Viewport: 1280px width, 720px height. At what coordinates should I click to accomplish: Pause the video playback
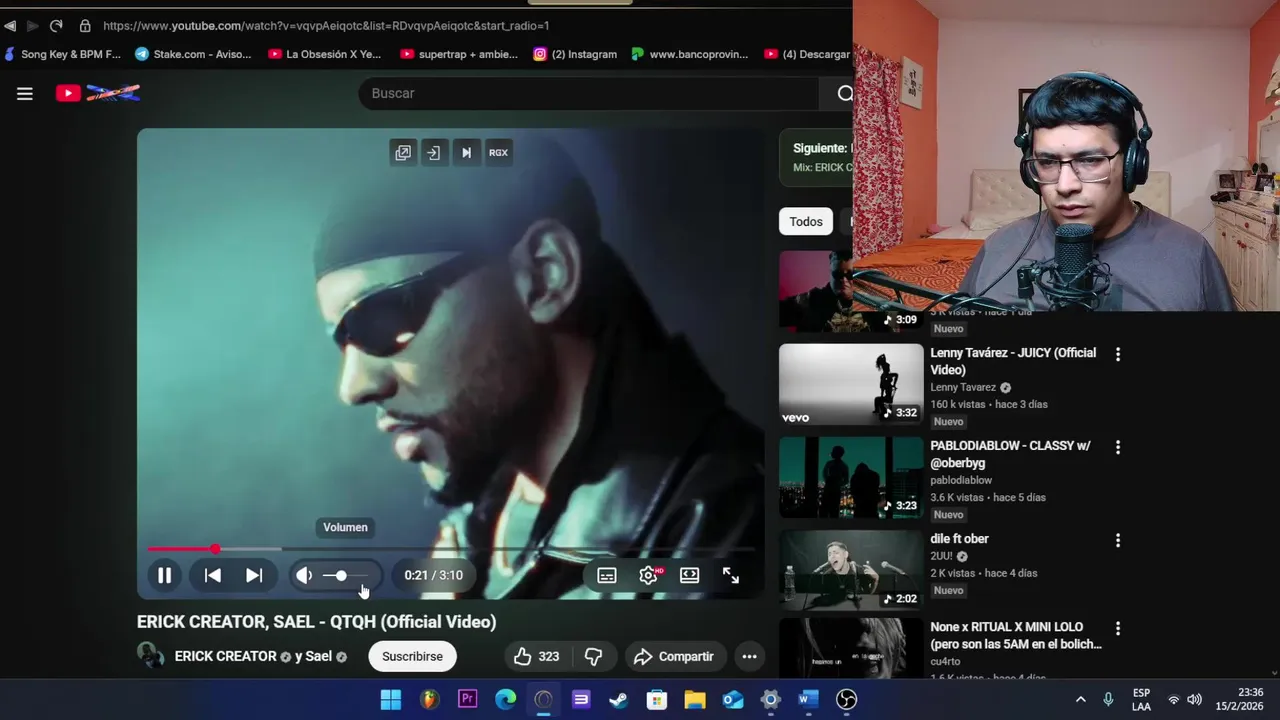(164, 575)
